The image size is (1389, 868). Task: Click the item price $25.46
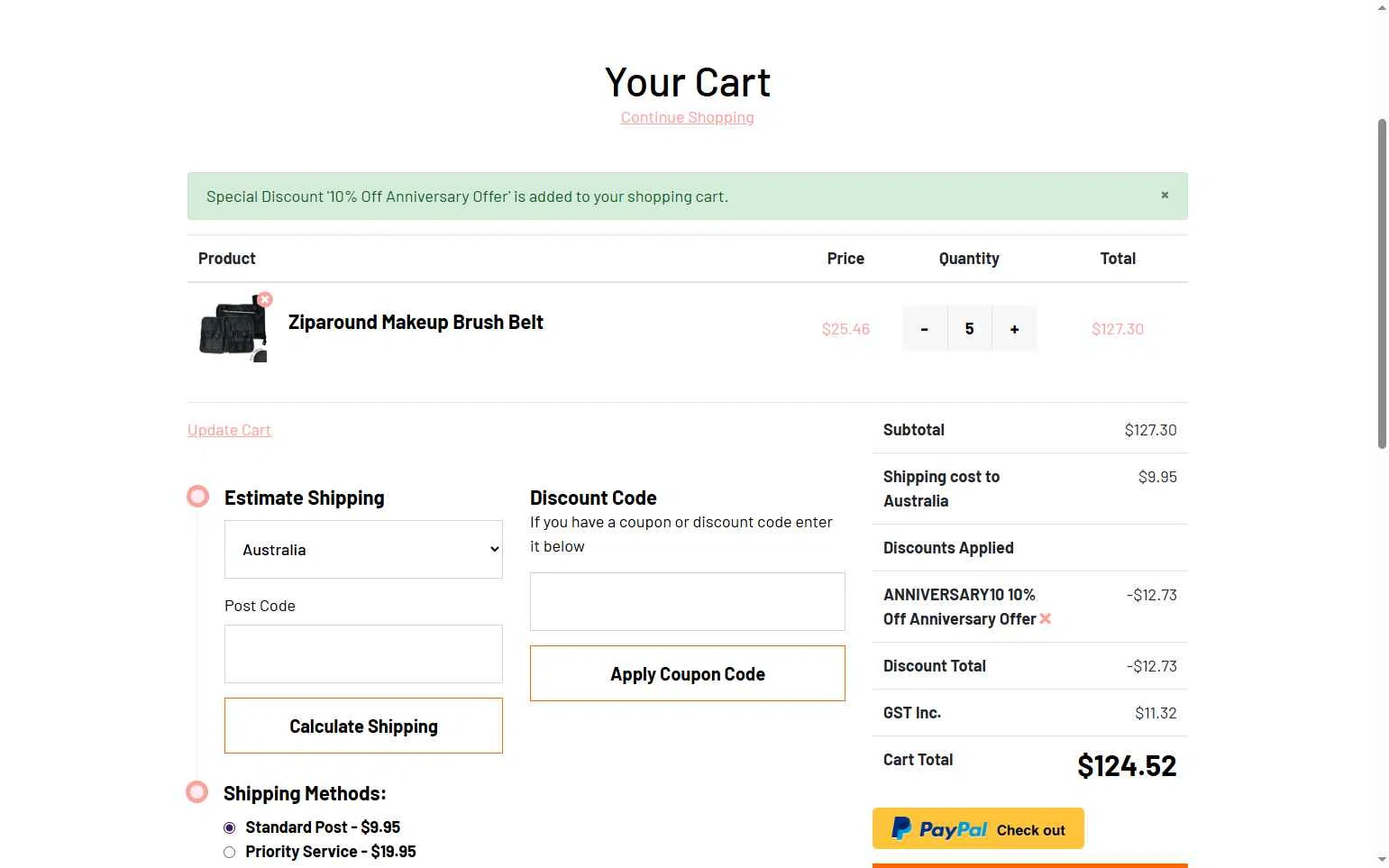pos(845,329)
